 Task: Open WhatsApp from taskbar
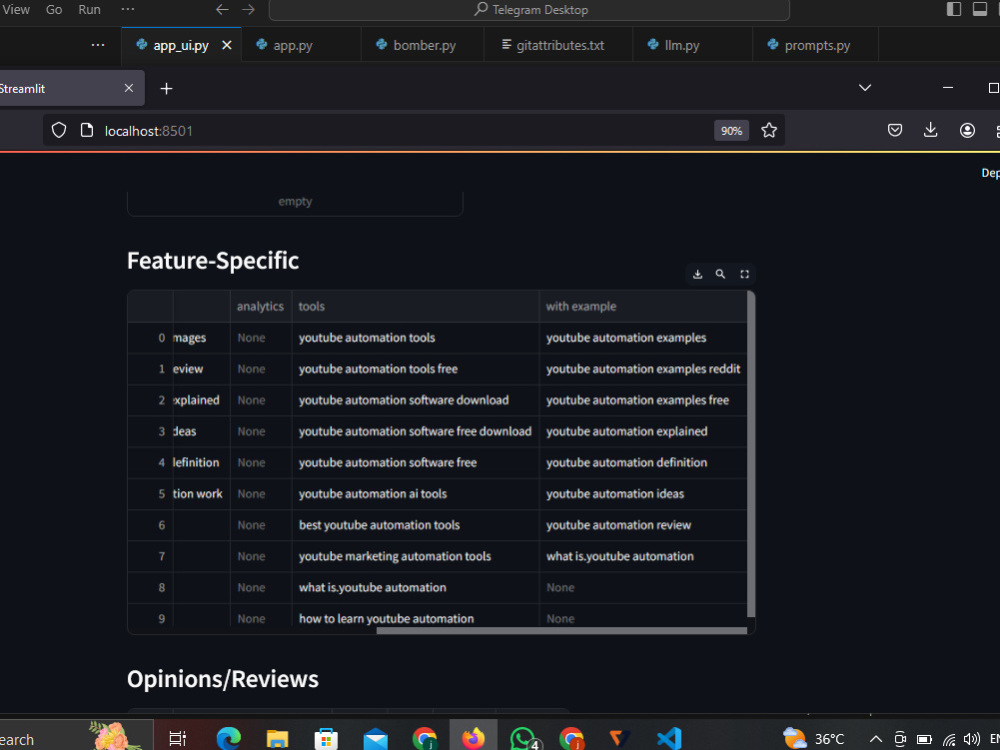click(524, 739)
